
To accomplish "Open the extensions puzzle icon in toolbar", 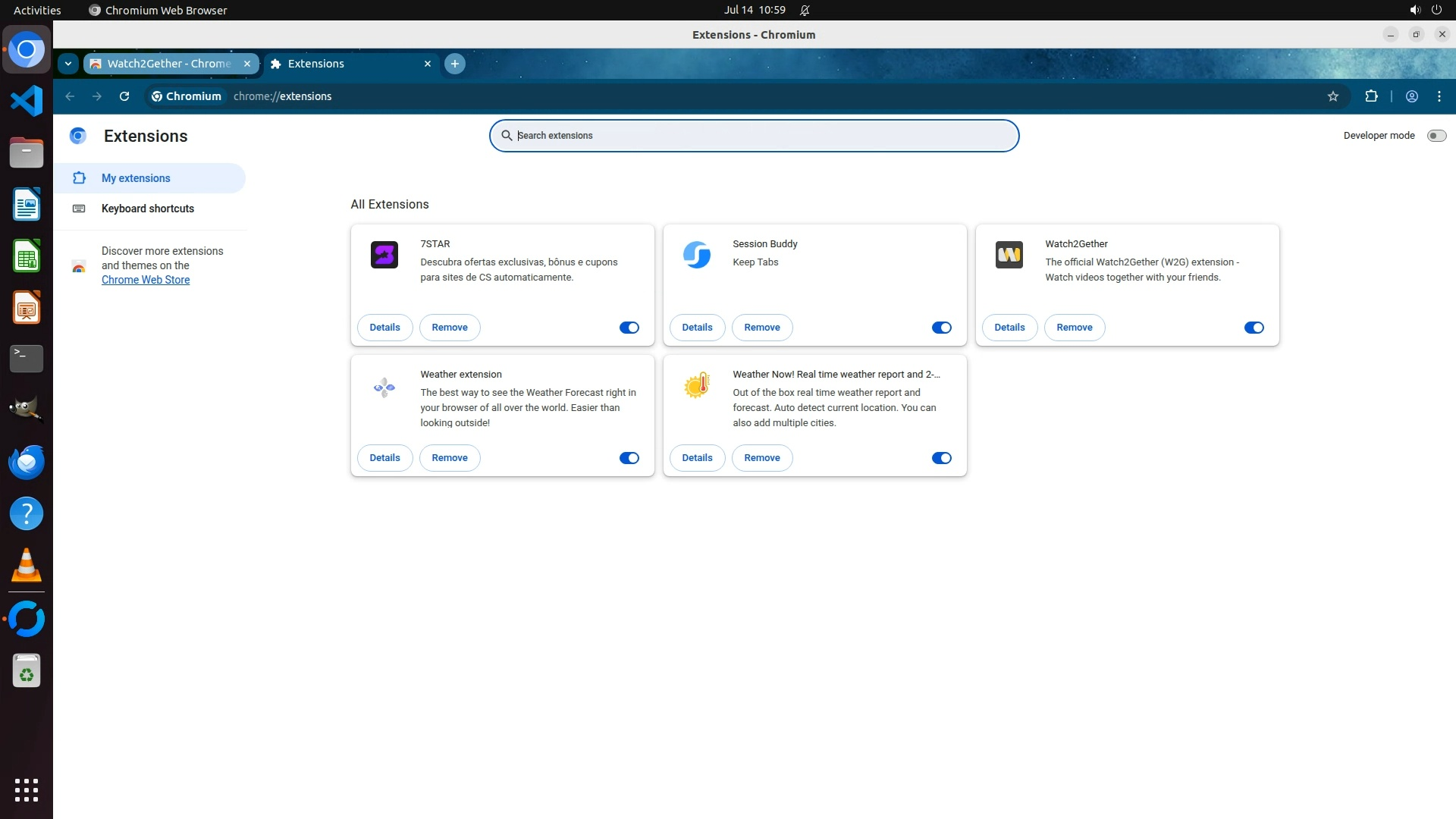I will point(1371,96).
